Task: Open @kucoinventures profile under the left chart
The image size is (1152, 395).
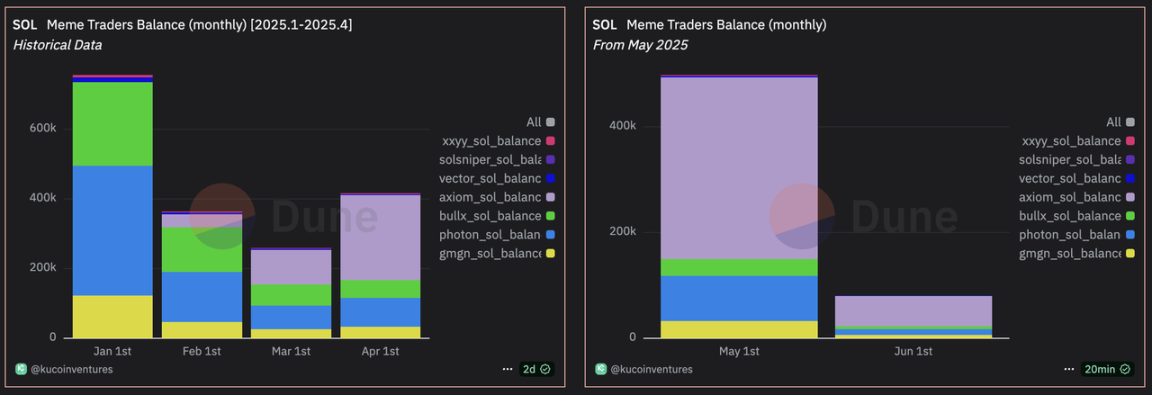Action: click(71, 369)
